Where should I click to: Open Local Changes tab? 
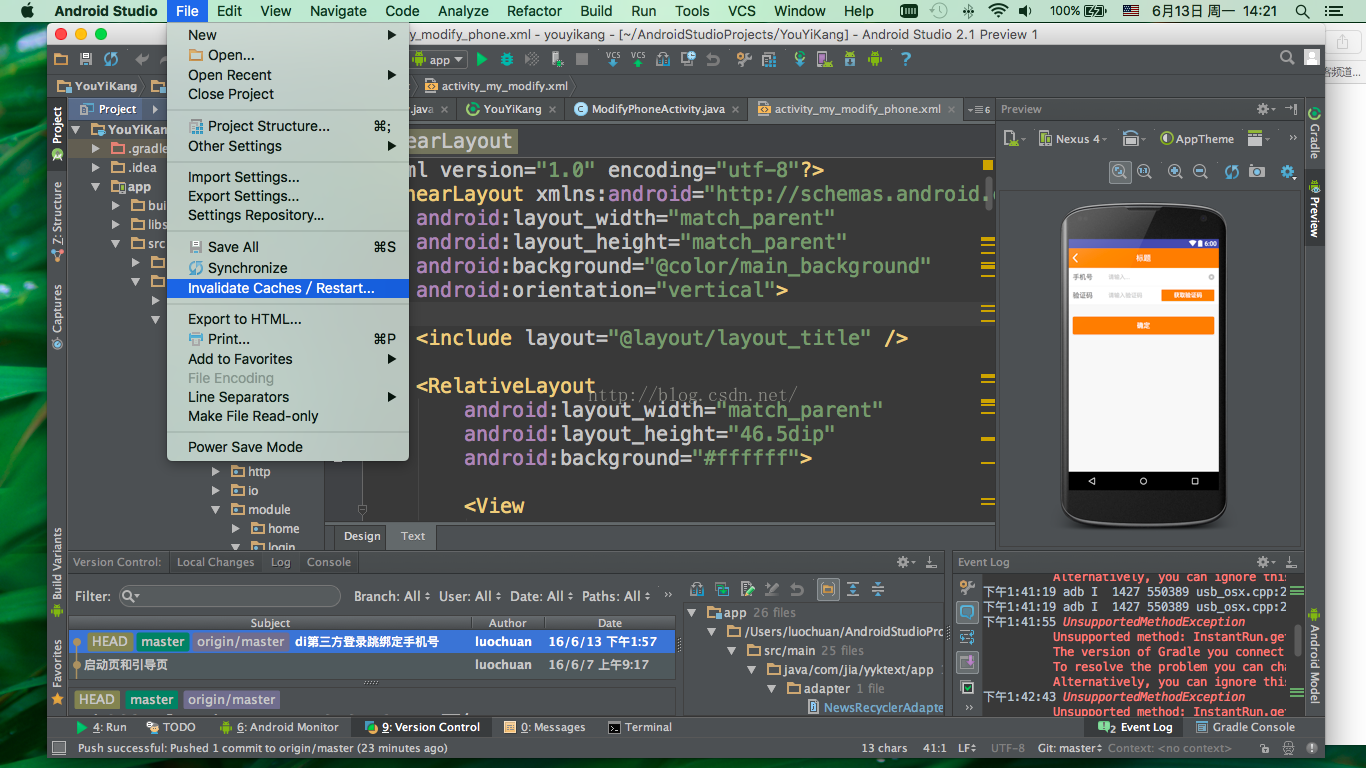pos(215,562)
